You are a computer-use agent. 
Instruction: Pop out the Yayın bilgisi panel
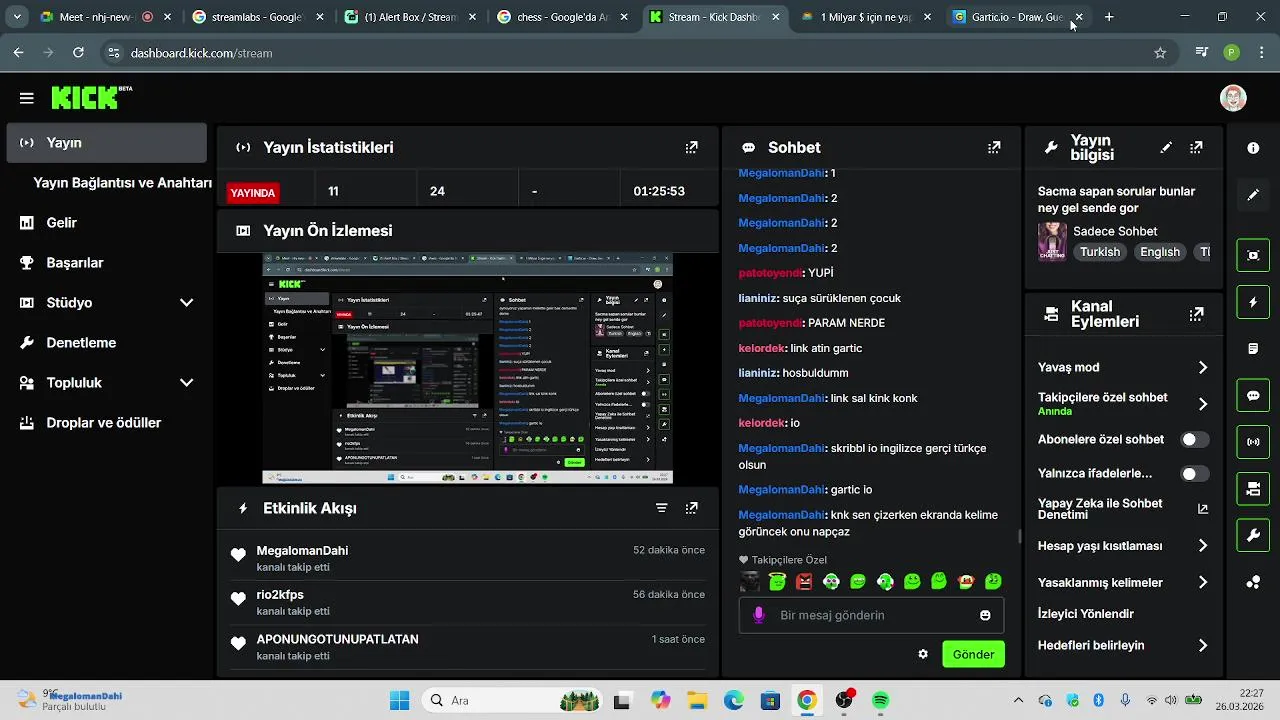point(1196,147)
